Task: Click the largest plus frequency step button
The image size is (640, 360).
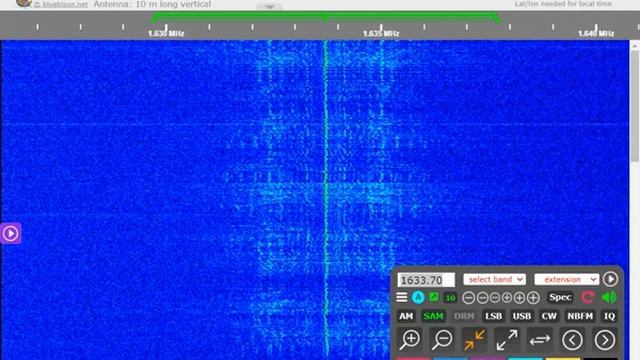Action: 533,298
